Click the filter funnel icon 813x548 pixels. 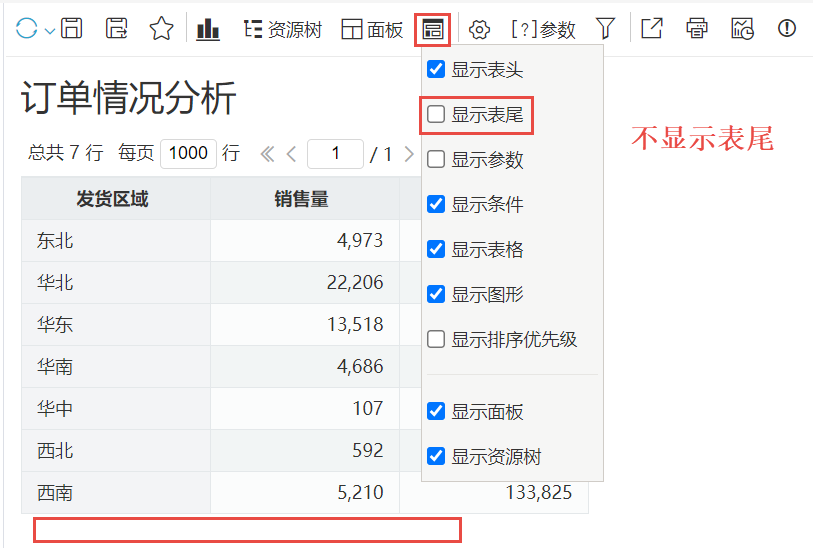click(605, 29)
